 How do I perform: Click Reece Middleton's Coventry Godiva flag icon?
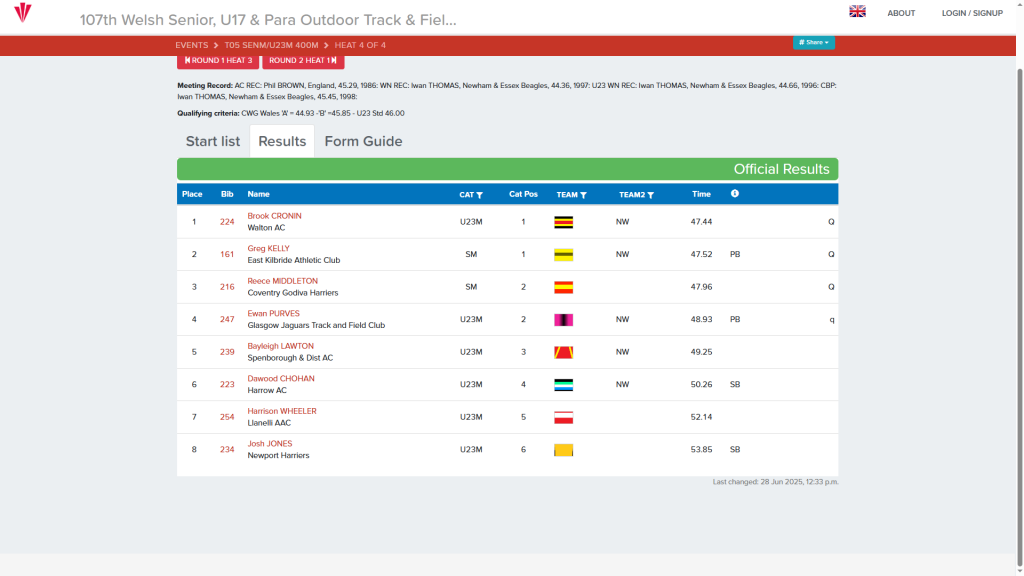(x=563, y=287)
